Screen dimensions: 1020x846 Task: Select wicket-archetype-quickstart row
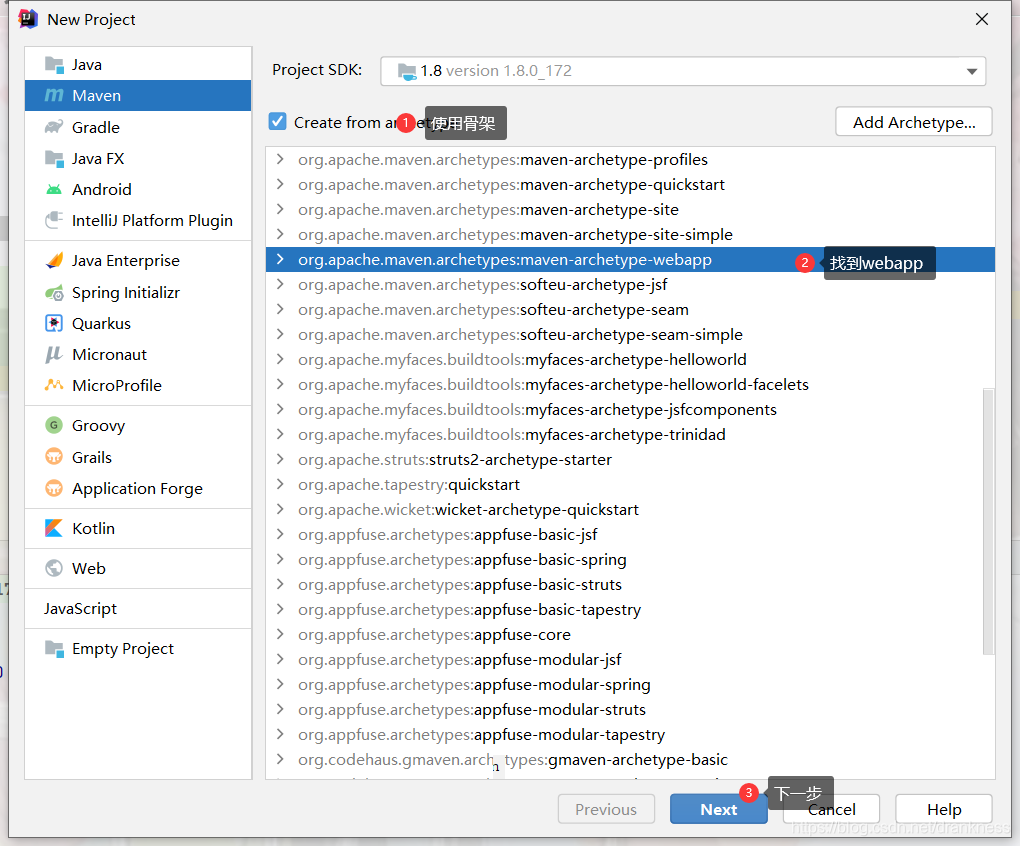coord(630,509)
